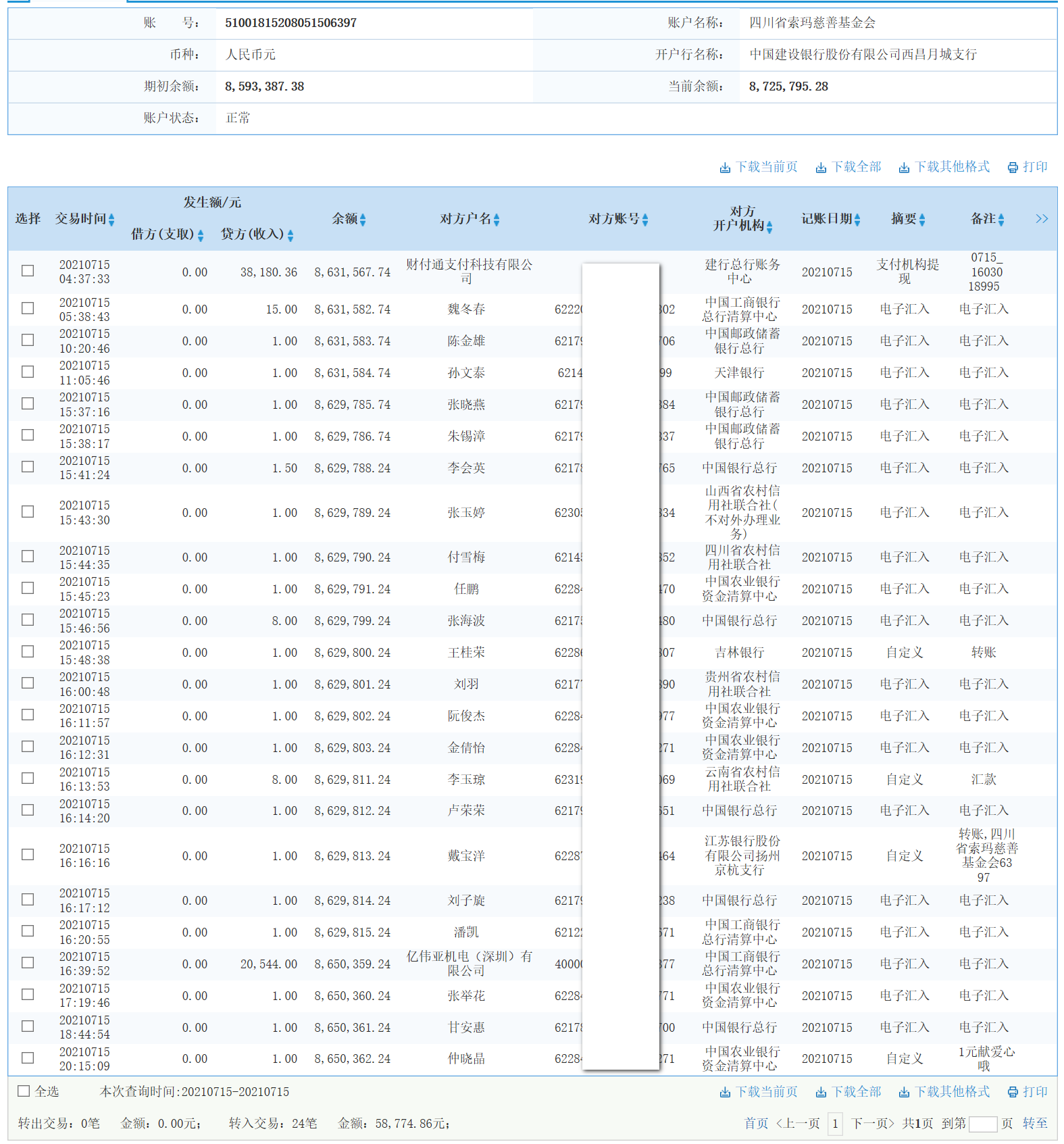This screenshot has width=1064, height=1144.
Task: Select the 魏冬春 transaction checkbox
Action: [28, 308]
